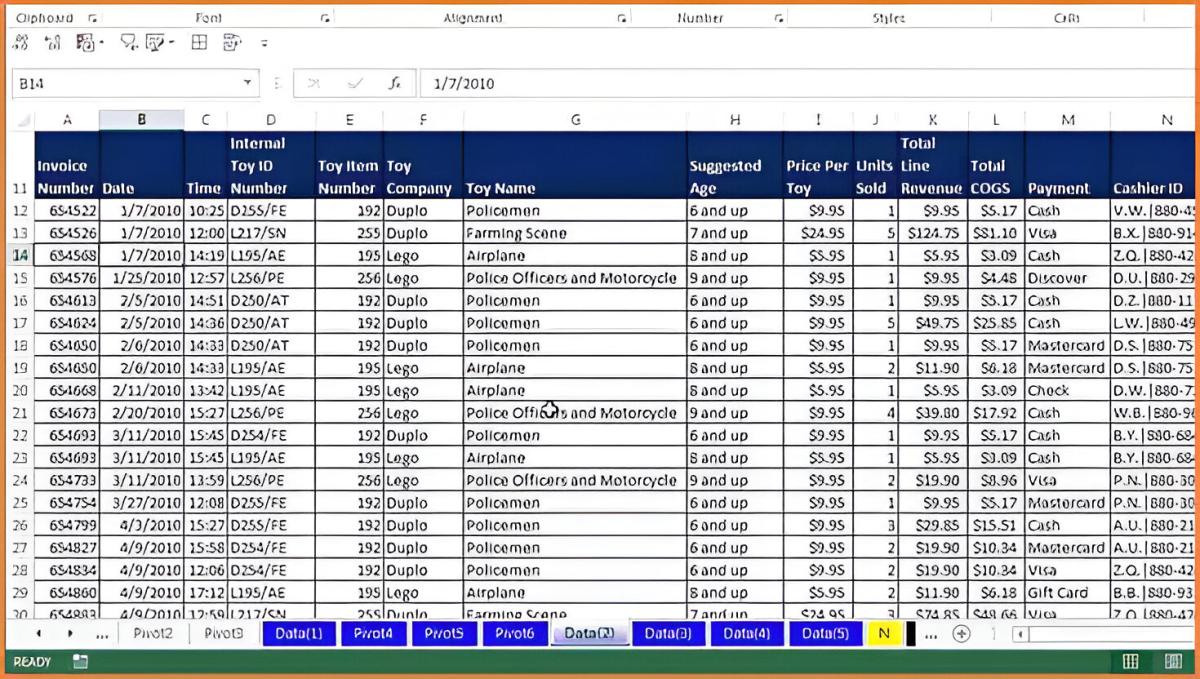The height and width of the screenshot is (679, 1200).
Task: Click the Insert Function fx icon
Action: pos(396,84)
